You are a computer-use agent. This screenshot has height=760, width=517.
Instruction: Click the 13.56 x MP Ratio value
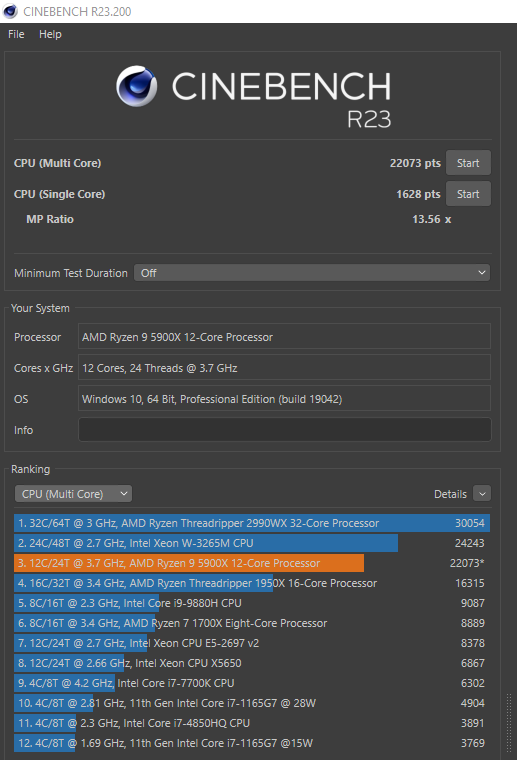432,219
